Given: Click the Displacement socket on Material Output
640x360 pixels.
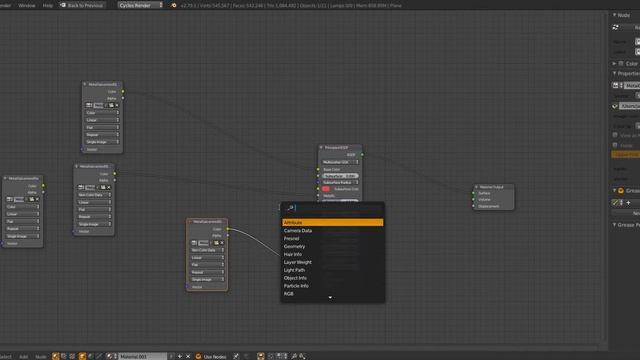Looking at the screenshot, I should click(473, 206).
